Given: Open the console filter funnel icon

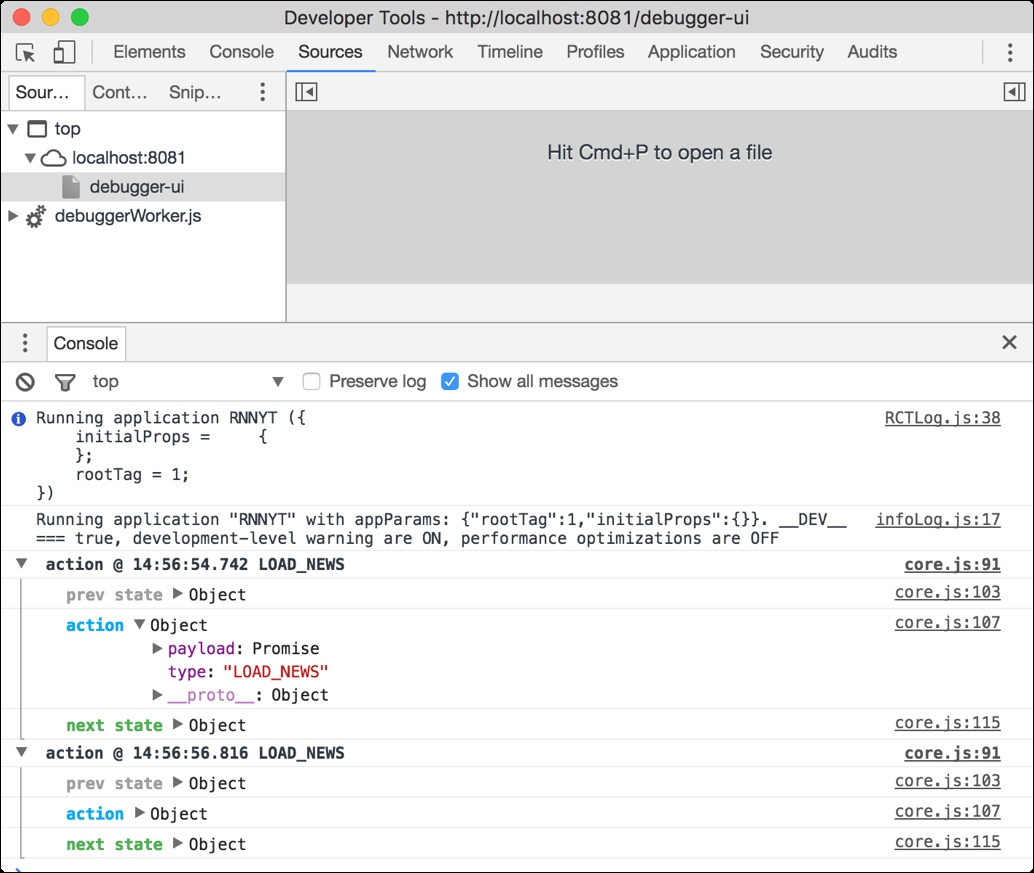Looking at the screenshot, I should click(65, 382).
